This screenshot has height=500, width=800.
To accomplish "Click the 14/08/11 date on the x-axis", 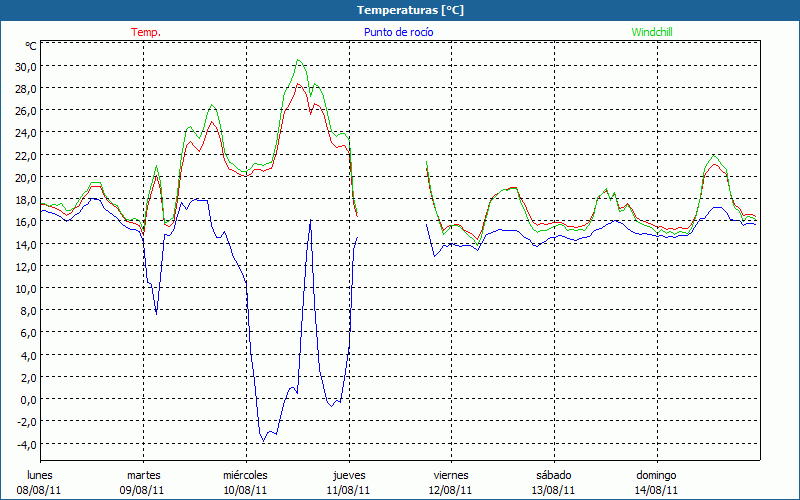I will (657, 490).
